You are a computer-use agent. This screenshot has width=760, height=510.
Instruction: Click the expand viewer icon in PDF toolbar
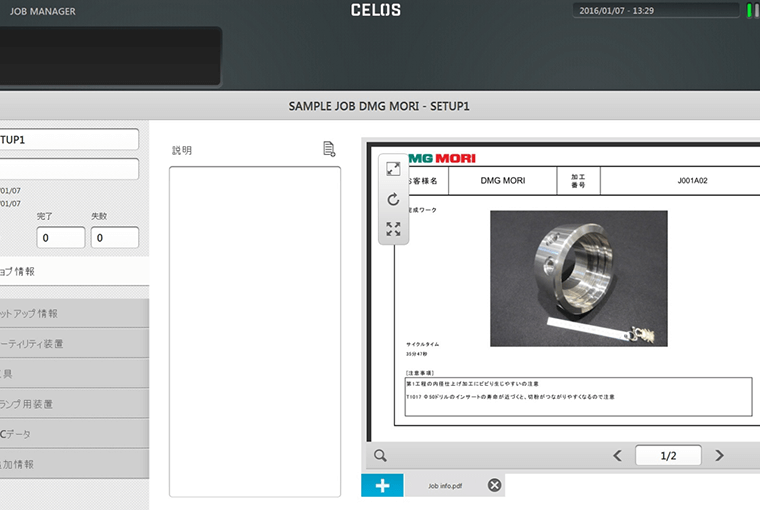click(393, 169)
